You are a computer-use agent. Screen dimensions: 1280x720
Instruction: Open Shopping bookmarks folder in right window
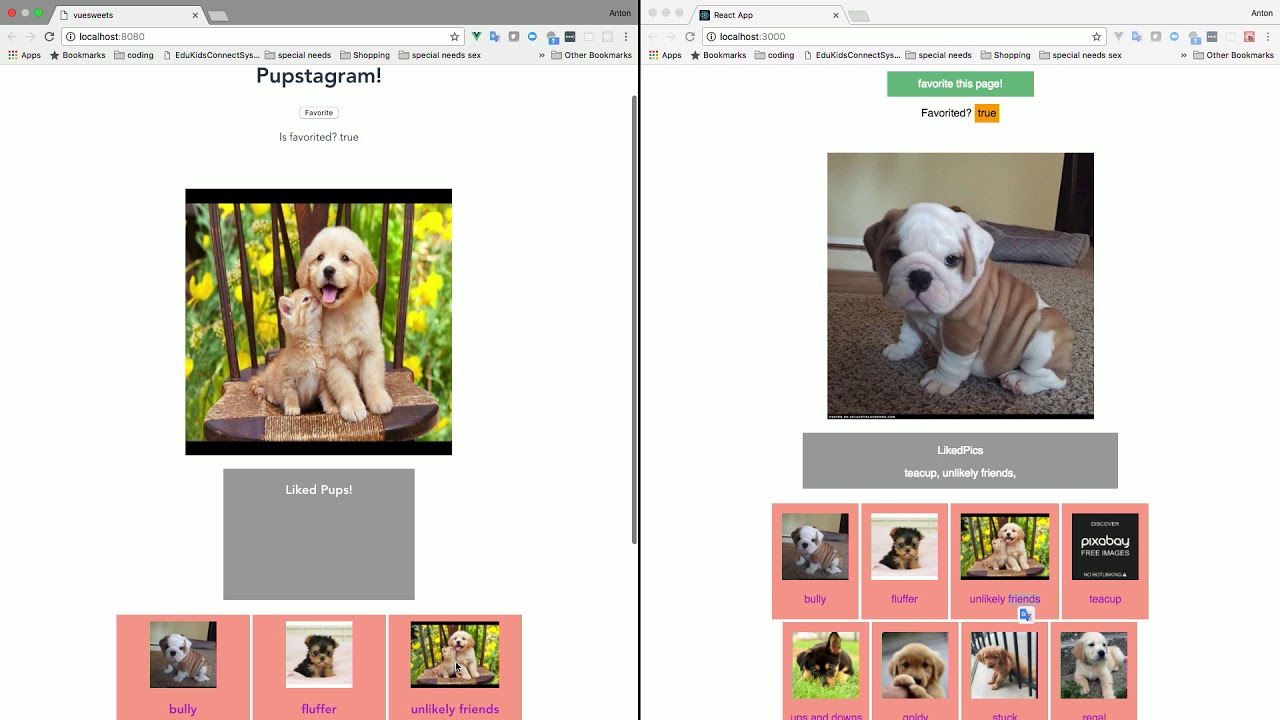pyautogui.click(x=1005, y=55)
